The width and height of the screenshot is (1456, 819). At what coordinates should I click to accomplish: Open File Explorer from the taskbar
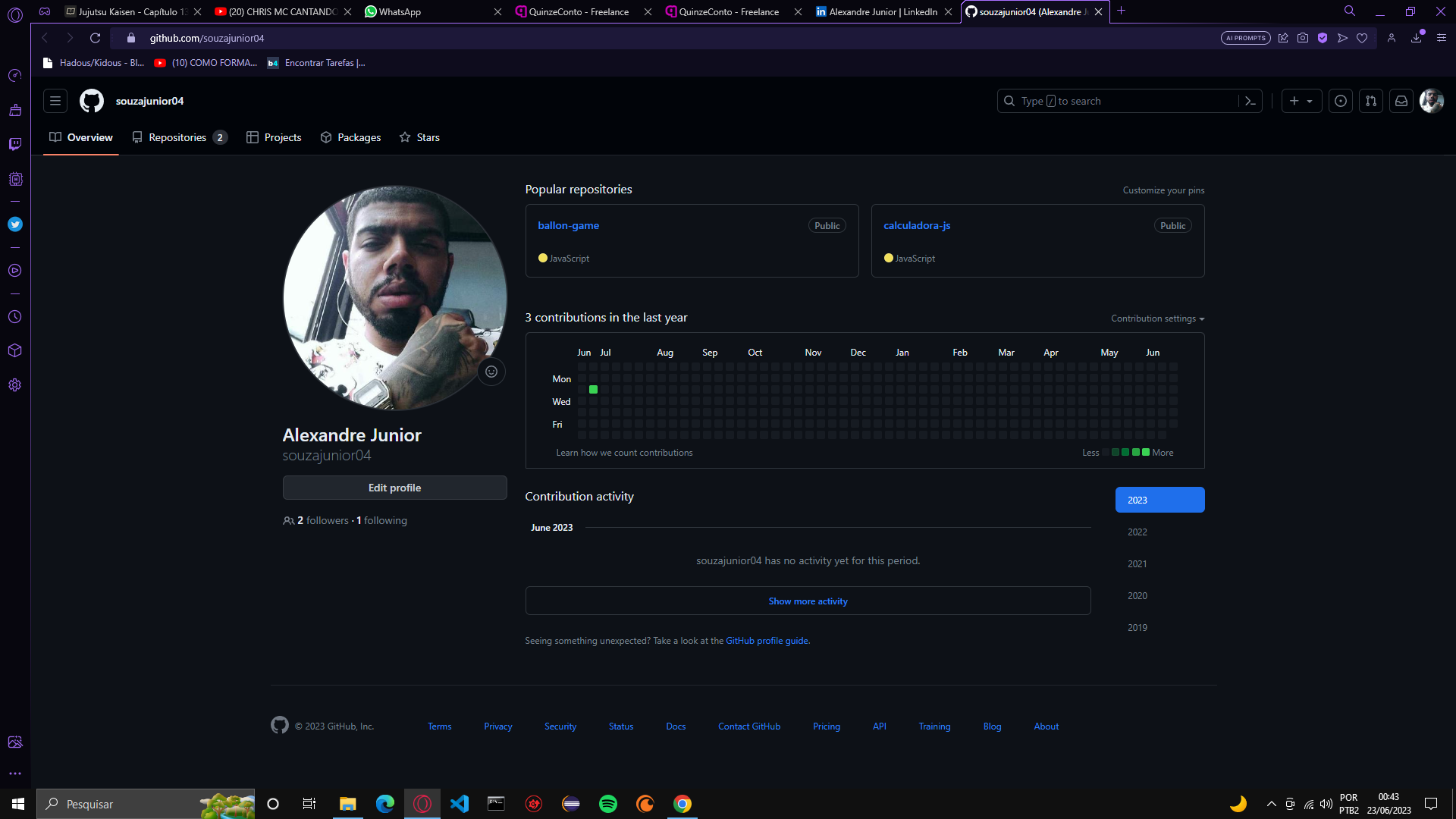pyautogui.click(x=348, y=804)
